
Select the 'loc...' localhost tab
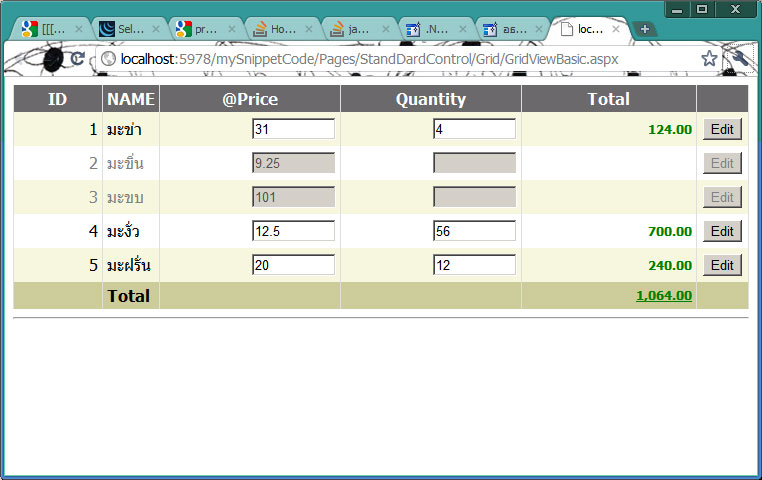point(587,29)
